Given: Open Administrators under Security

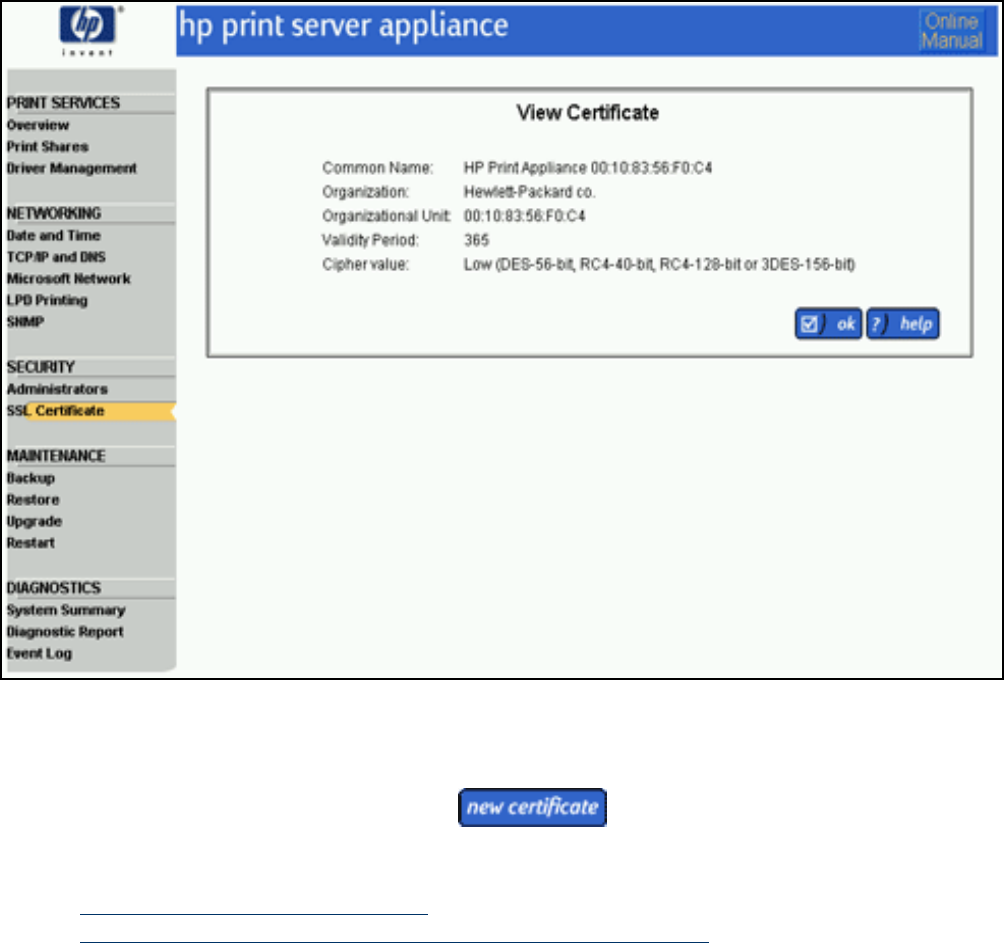Looking at the screenshot, I should click(57, 389).
